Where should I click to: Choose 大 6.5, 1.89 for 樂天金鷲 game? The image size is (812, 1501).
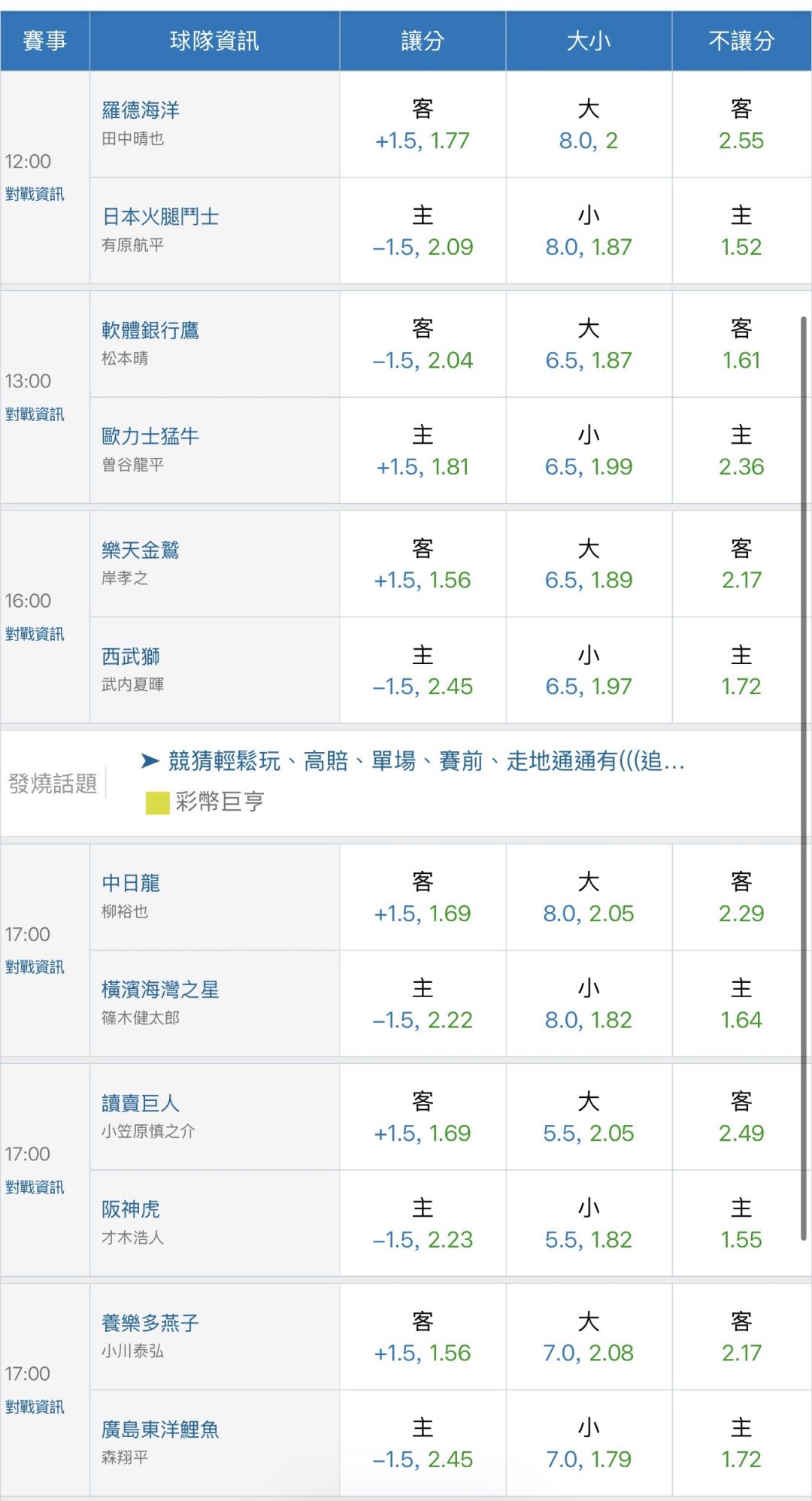tap(589, 565)
